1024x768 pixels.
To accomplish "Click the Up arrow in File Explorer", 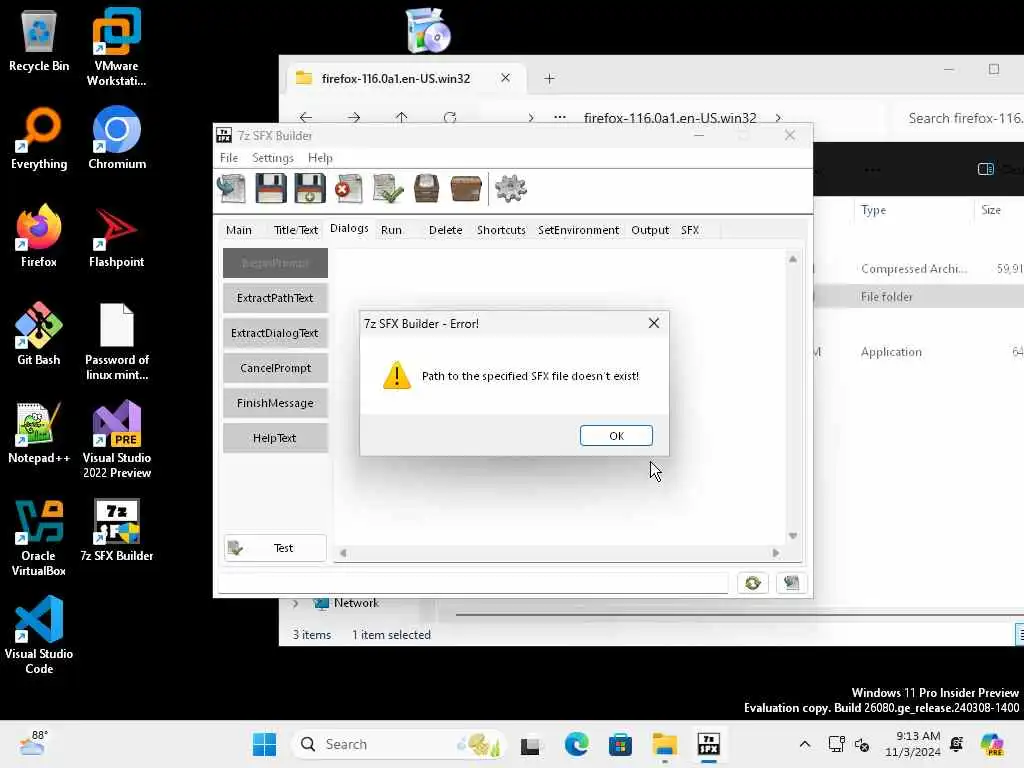I will tap(402, 118).
